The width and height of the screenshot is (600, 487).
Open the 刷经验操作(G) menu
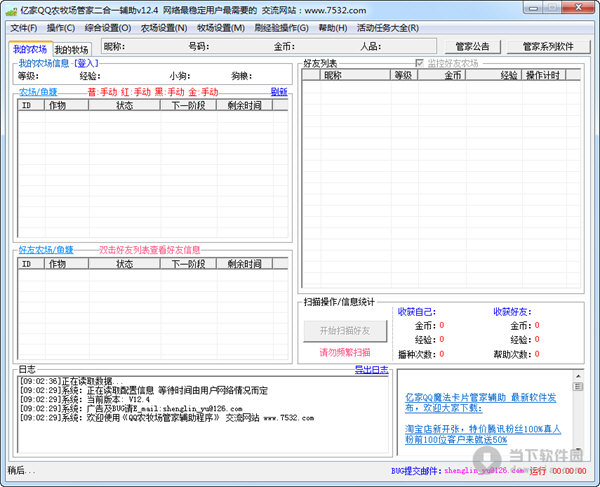[282, 27]
